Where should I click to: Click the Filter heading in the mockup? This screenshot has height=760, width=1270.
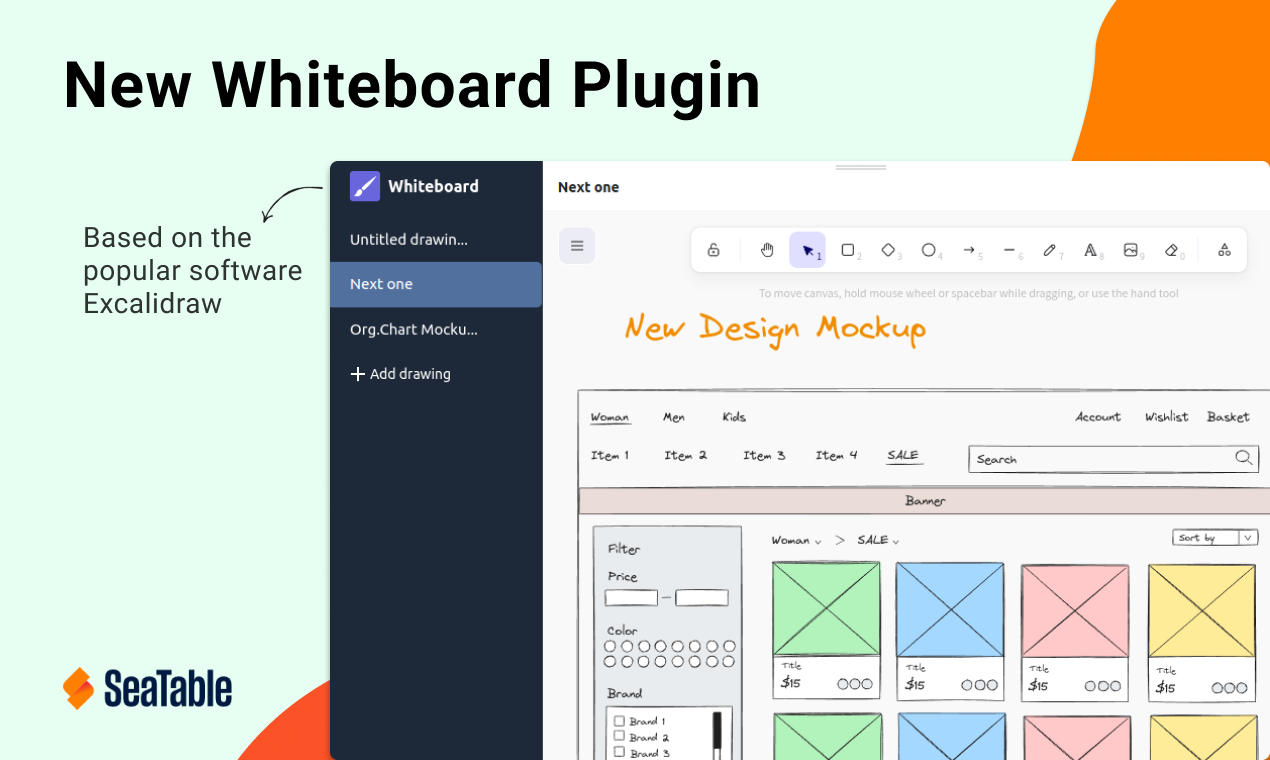[624, 549]
